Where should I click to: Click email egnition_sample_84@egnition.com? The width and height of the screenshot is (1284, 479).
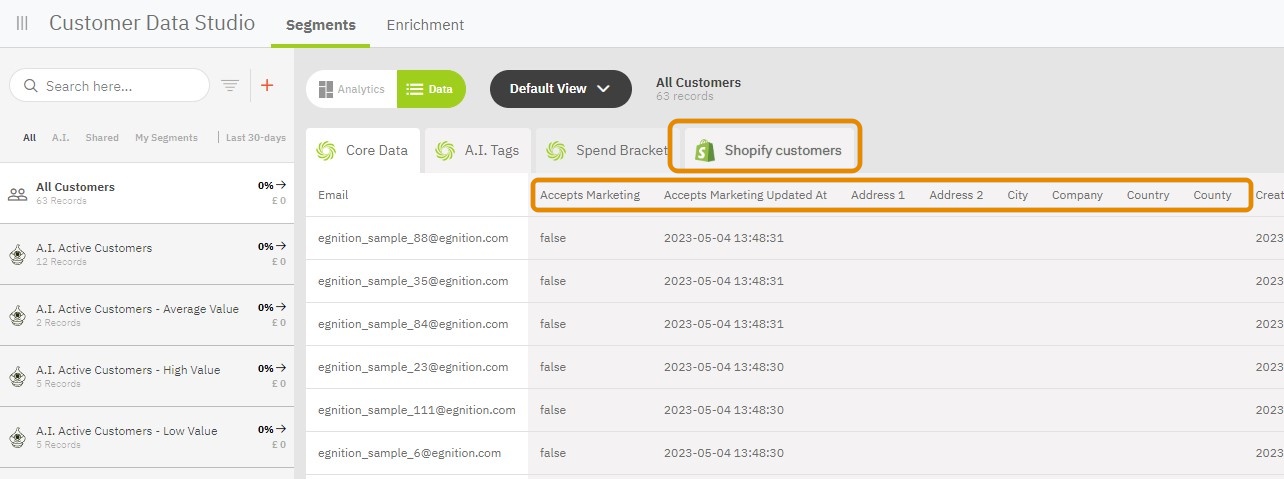(x=413, y=324)
